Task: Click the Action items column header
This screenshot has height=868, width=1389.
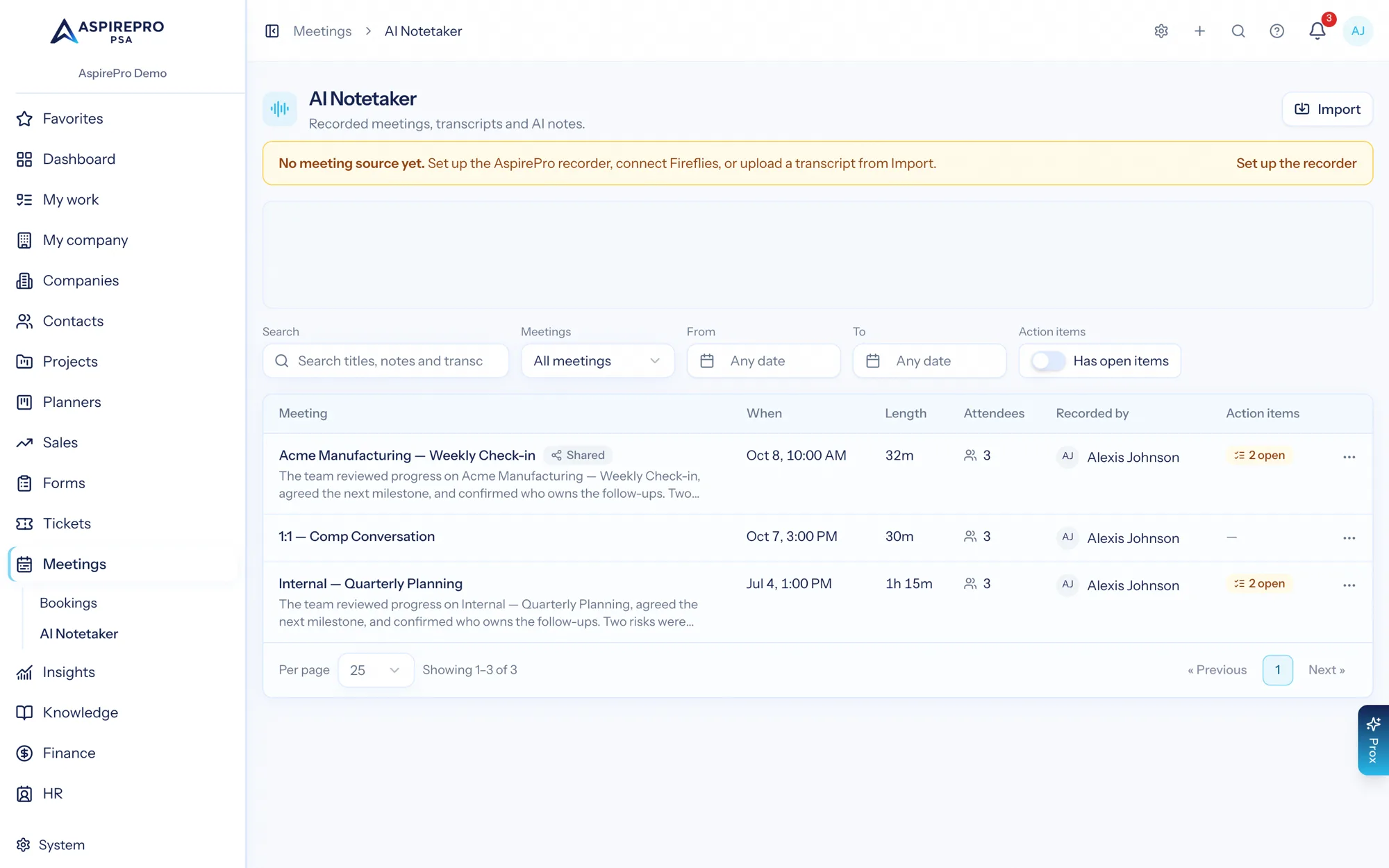Action: [x=1262, y=414]
